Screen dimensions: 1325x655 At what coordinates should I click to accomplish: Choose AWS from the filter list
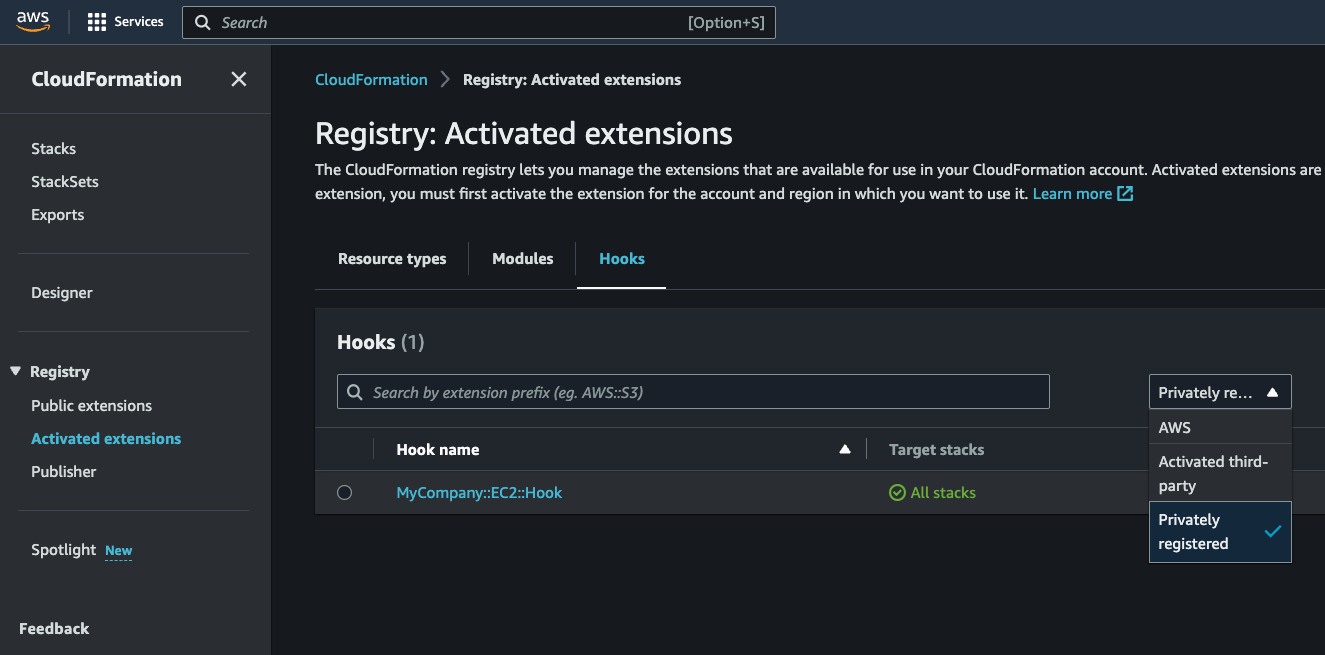1220,427
